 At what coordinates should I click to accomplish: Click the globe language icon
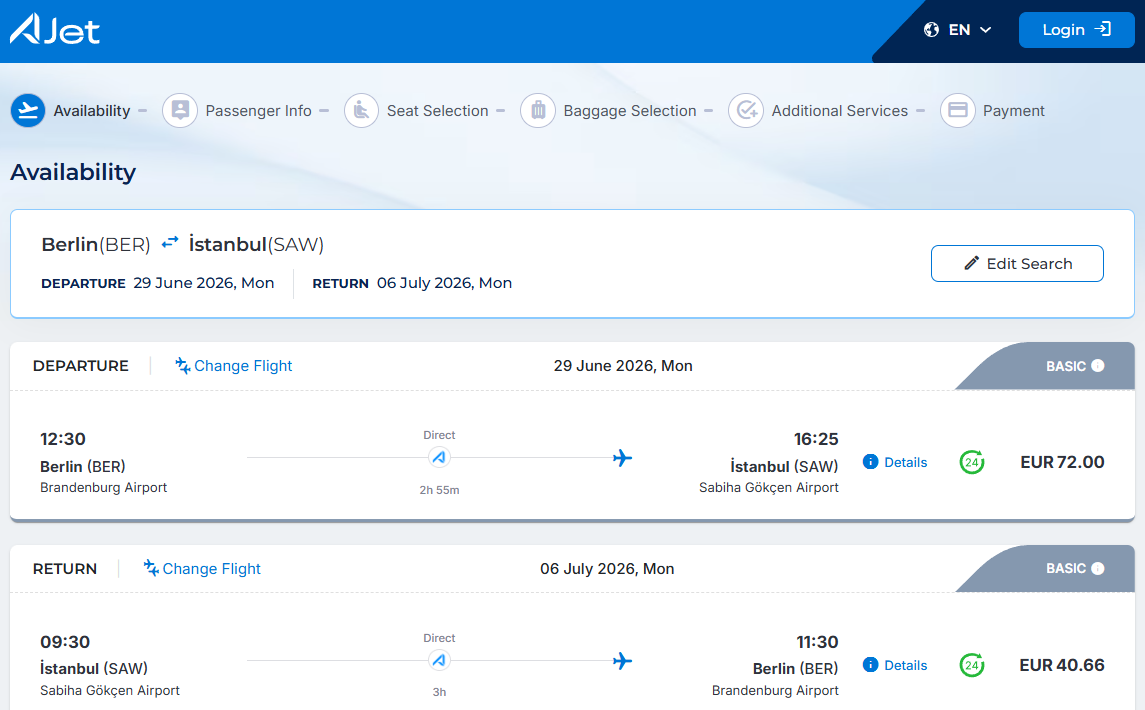tap(931, 30)
